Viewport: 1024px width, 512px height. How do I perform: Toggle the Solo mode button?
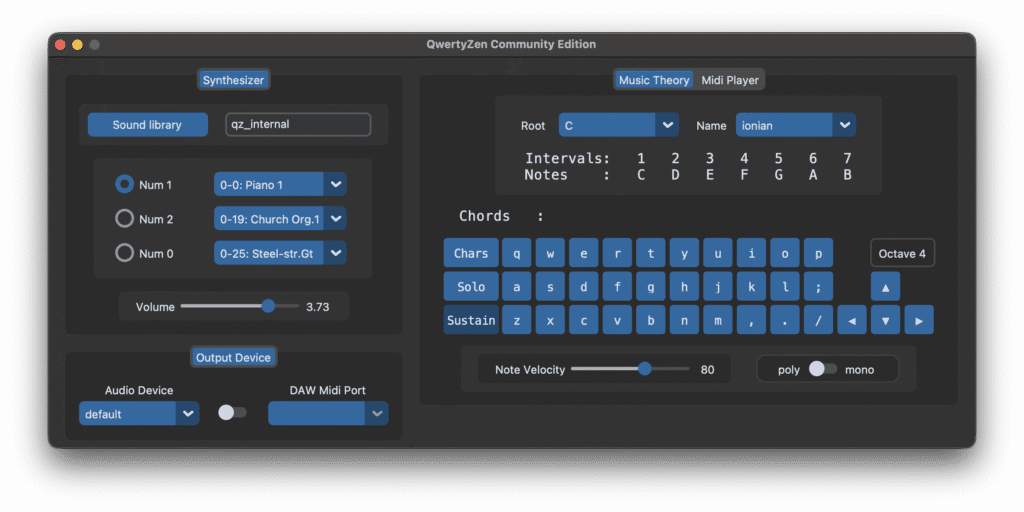(471, 287)
